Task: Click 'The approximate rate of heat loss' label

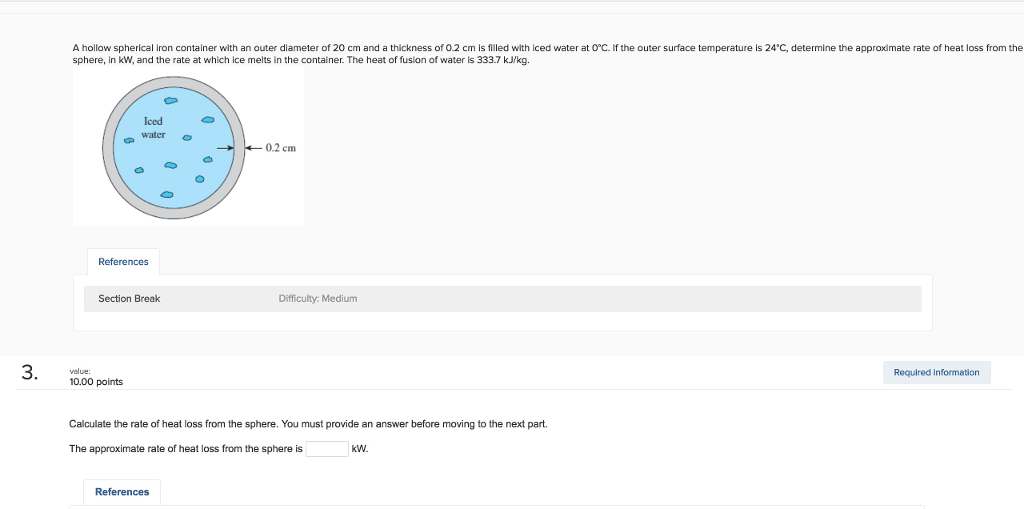Action: tap(186, 449)
